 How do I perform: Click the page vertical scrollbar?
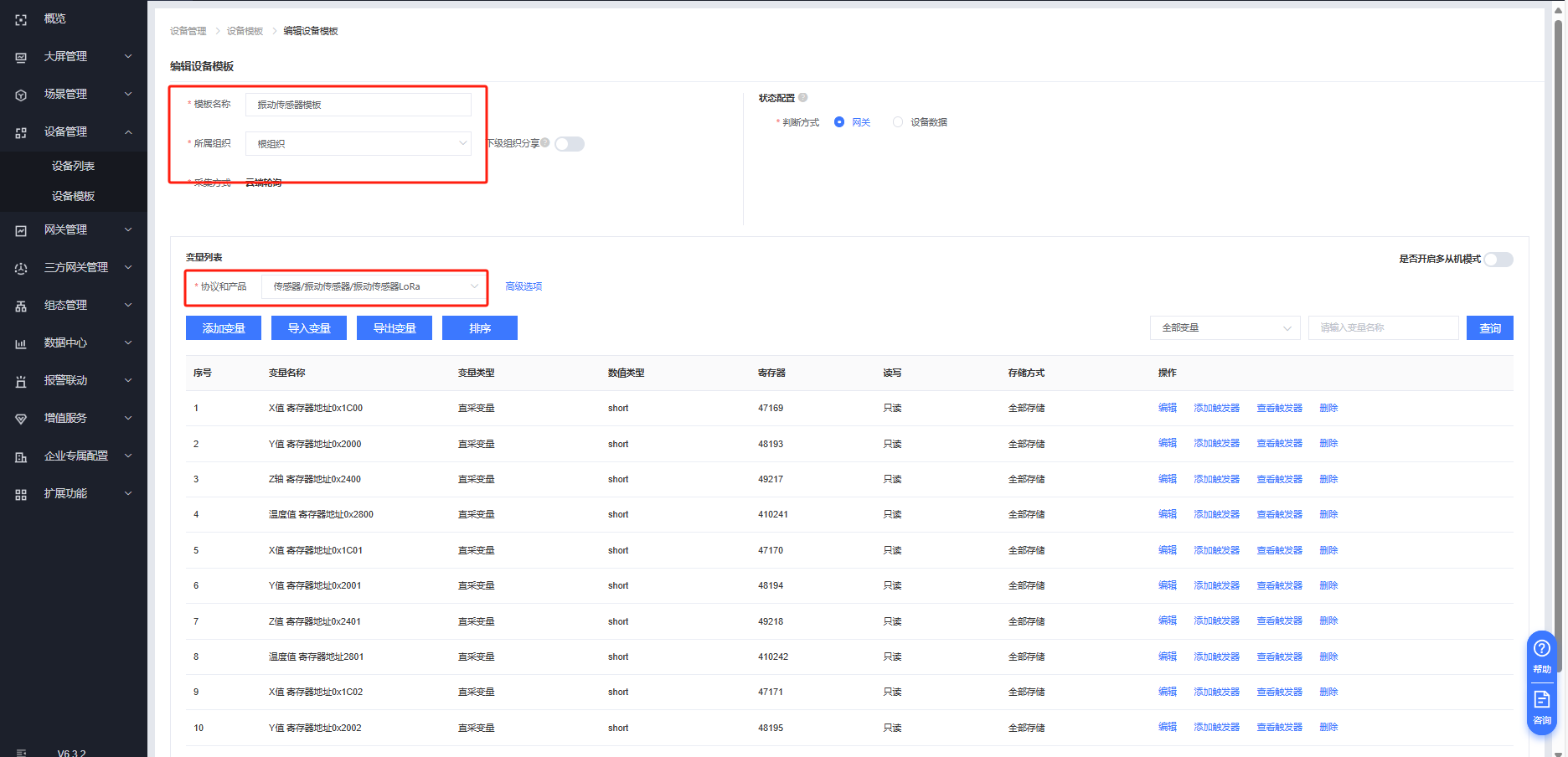1558,335
